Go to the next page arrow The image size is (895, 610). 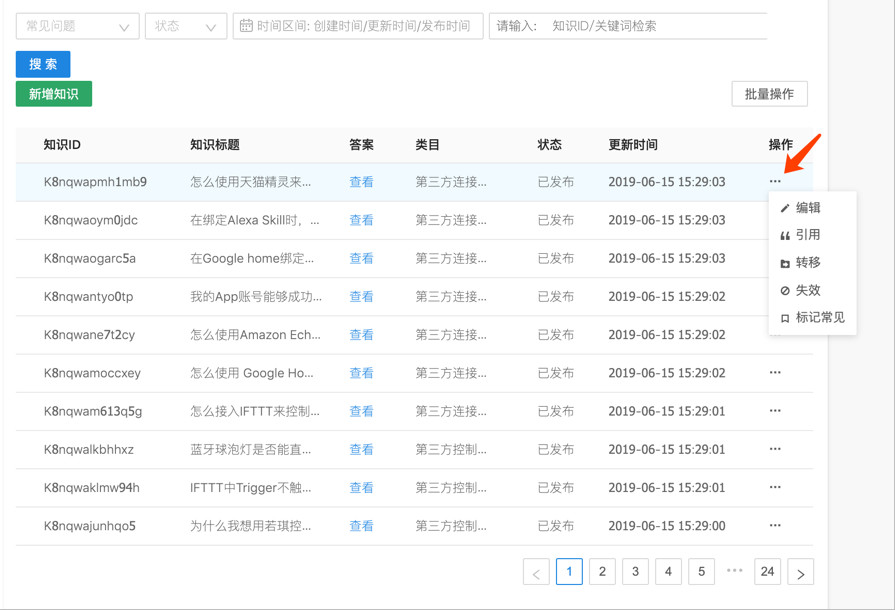(x=800, y=572)
